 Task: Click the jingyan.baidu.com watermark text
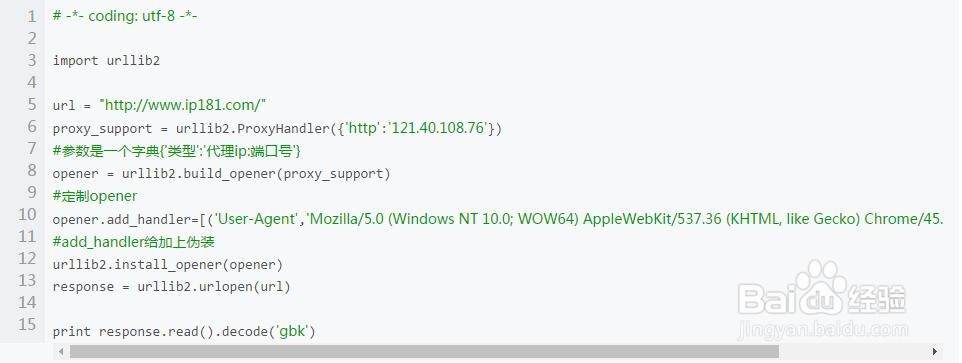coord(822,330)
